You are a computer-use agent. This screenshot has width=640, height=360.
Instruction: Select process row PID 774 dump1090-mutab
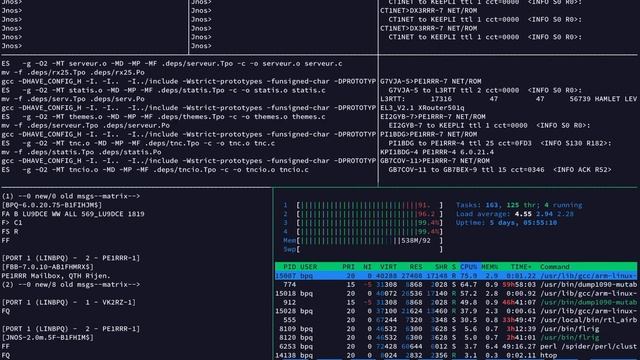[456, 284]
